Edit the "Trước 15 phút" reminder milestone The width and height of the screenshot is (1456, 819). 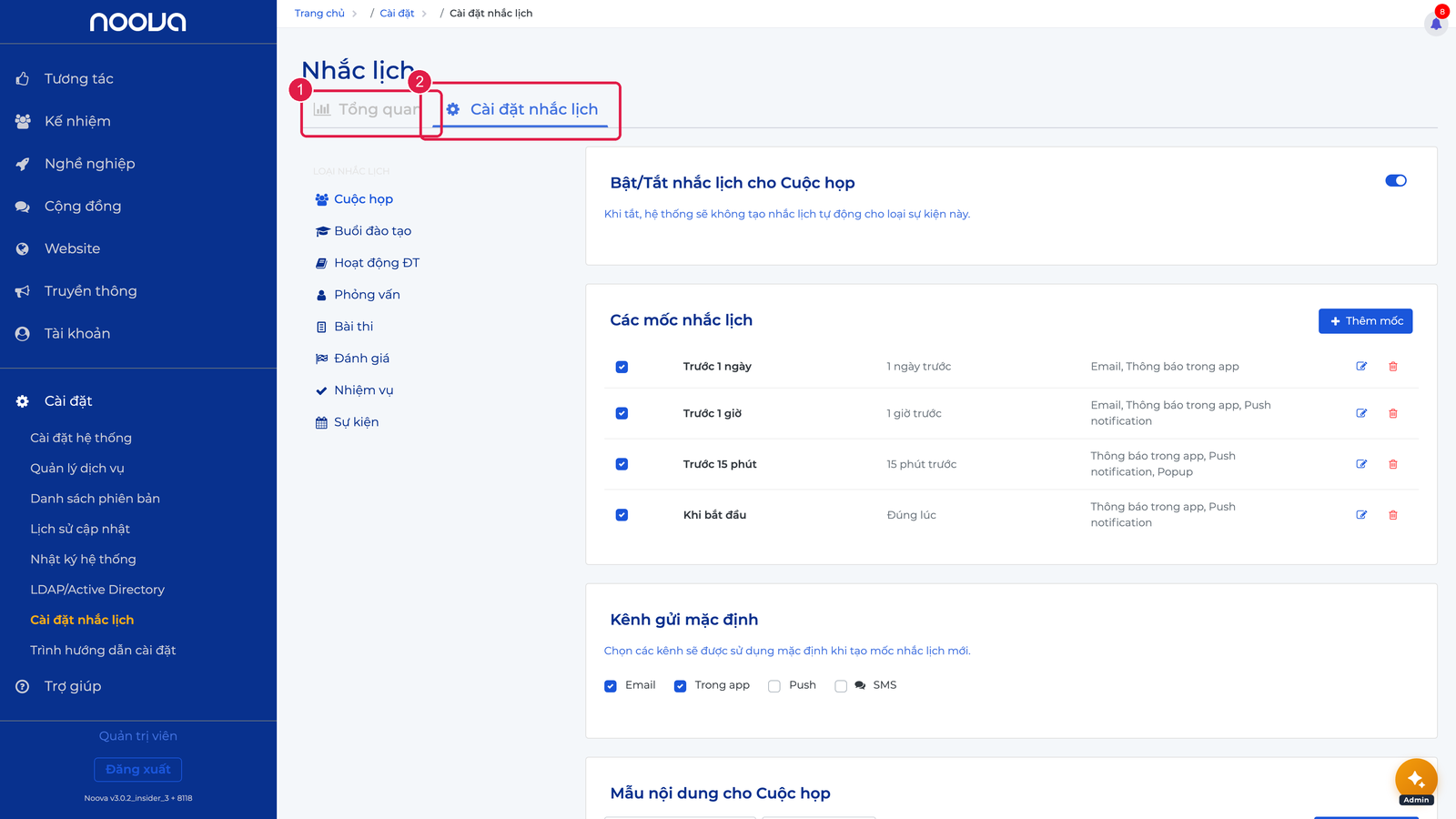[x=1361, y=464]
